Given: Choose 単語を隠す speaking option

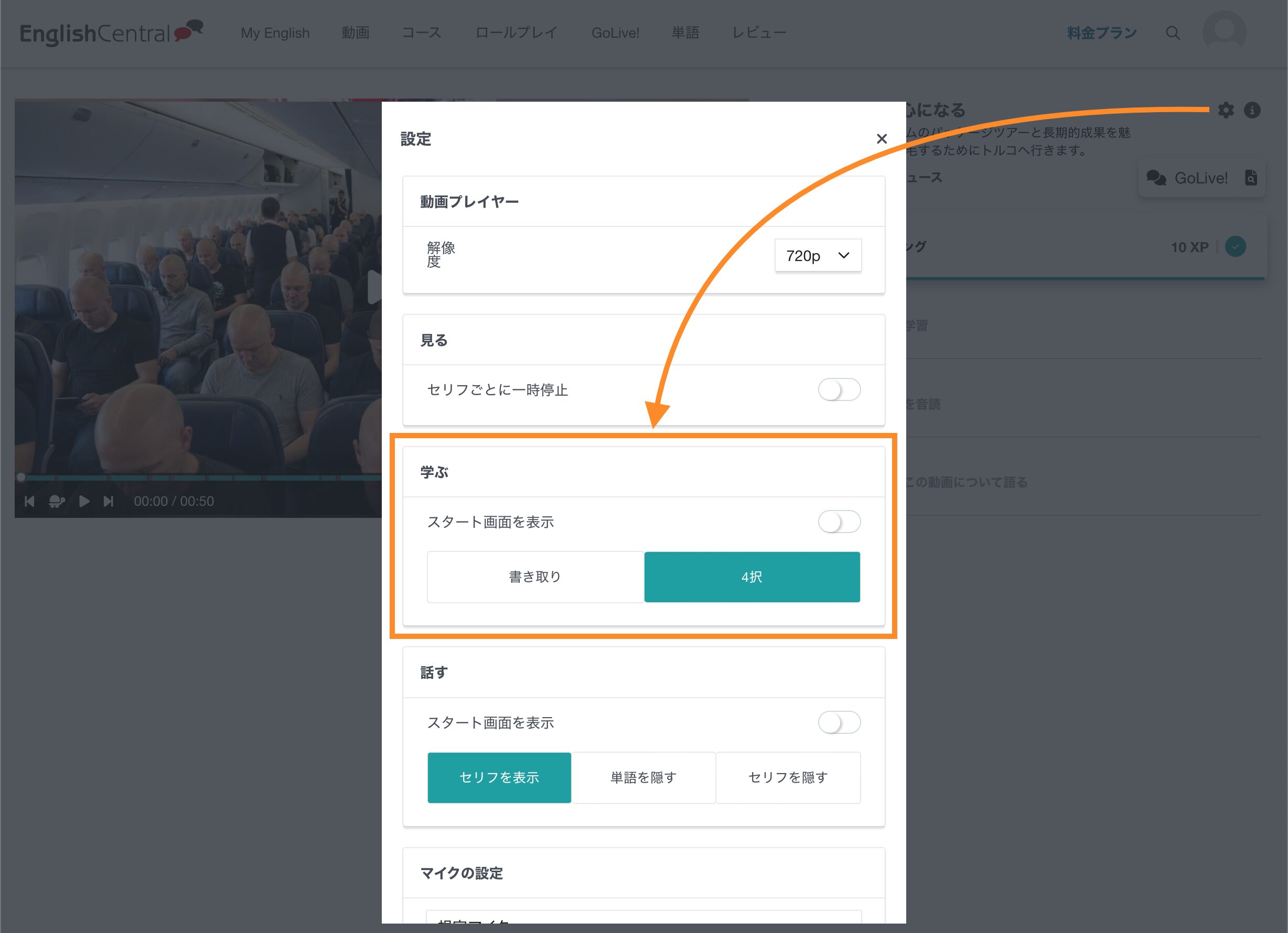Looking at the screenshot, I should (x=643, y=777).
